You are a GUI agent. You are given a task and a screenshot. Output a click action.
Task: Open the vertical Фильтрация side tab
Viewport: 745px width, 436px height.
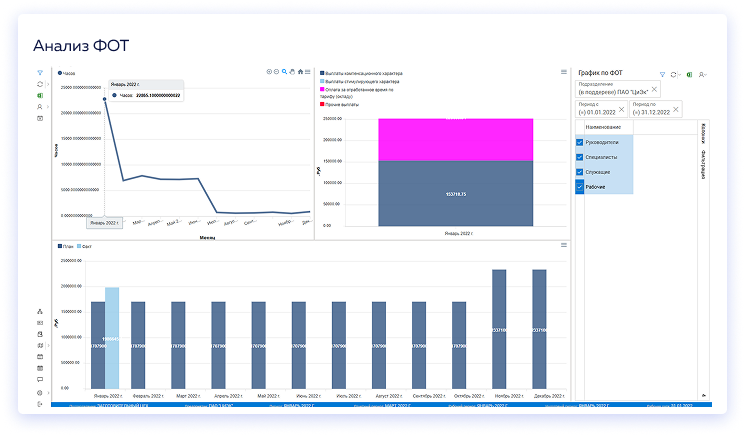[x=703, y=165]
